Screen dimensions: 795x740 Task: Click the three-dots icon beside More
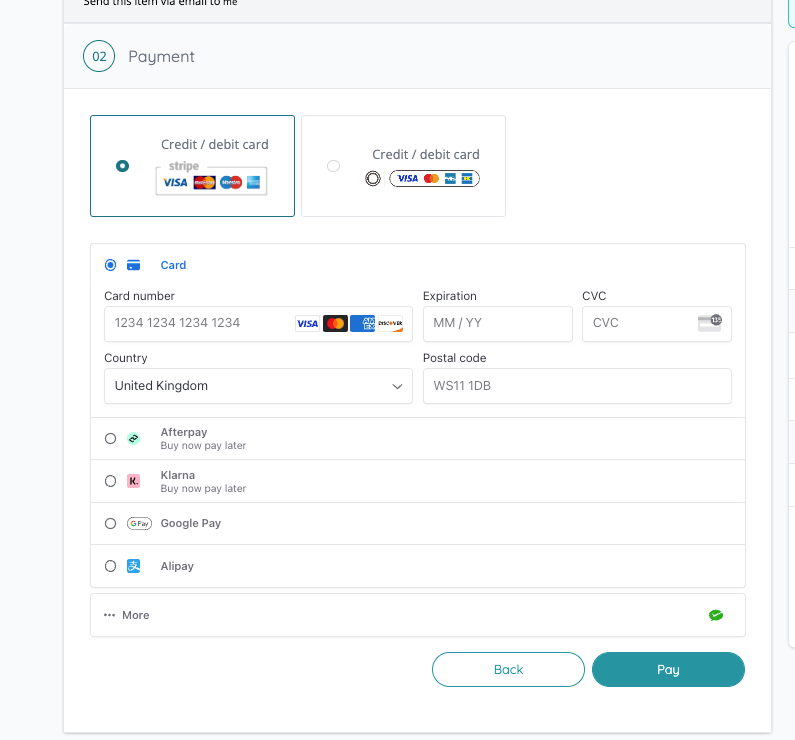pyautogui.click(x=110, y=615)
